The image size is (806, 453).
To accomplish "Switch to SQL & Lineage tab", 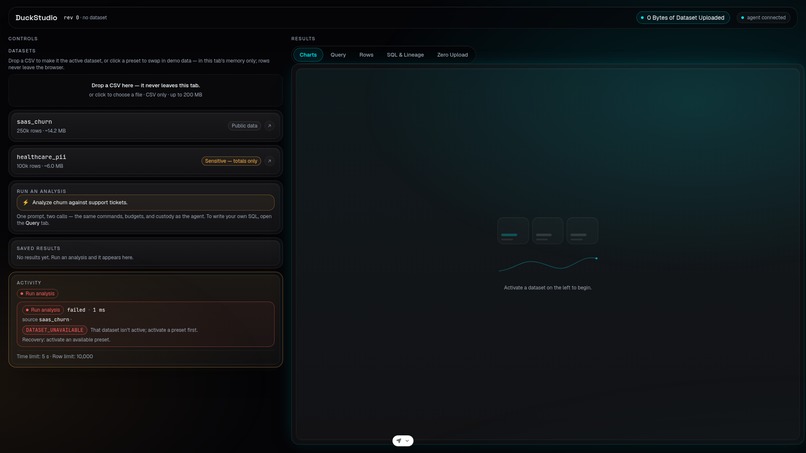I will [406, 55].
